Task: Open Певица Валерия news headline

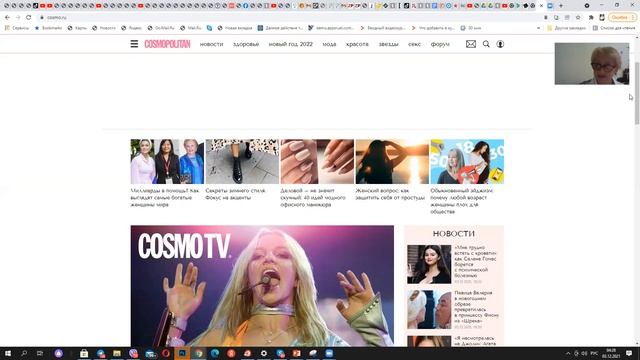Action: point(476,307)
